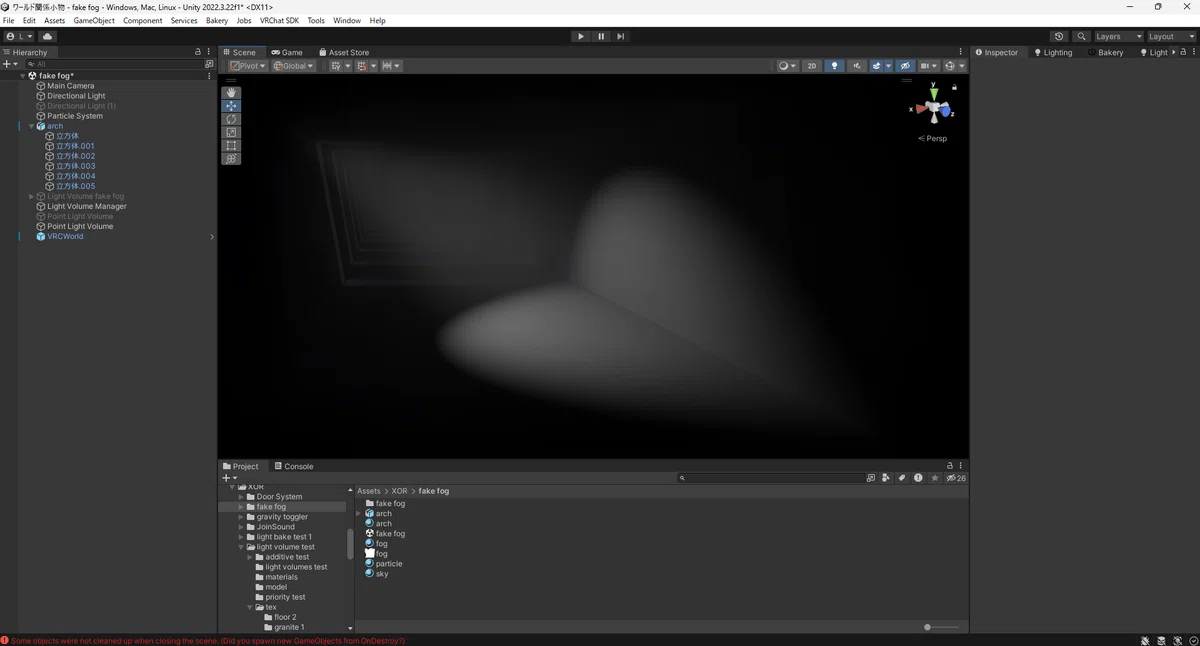This screenshot has width=1200, height=646.
Task: Switch to the Lighting tab
Action: [x=1053, y=52]
